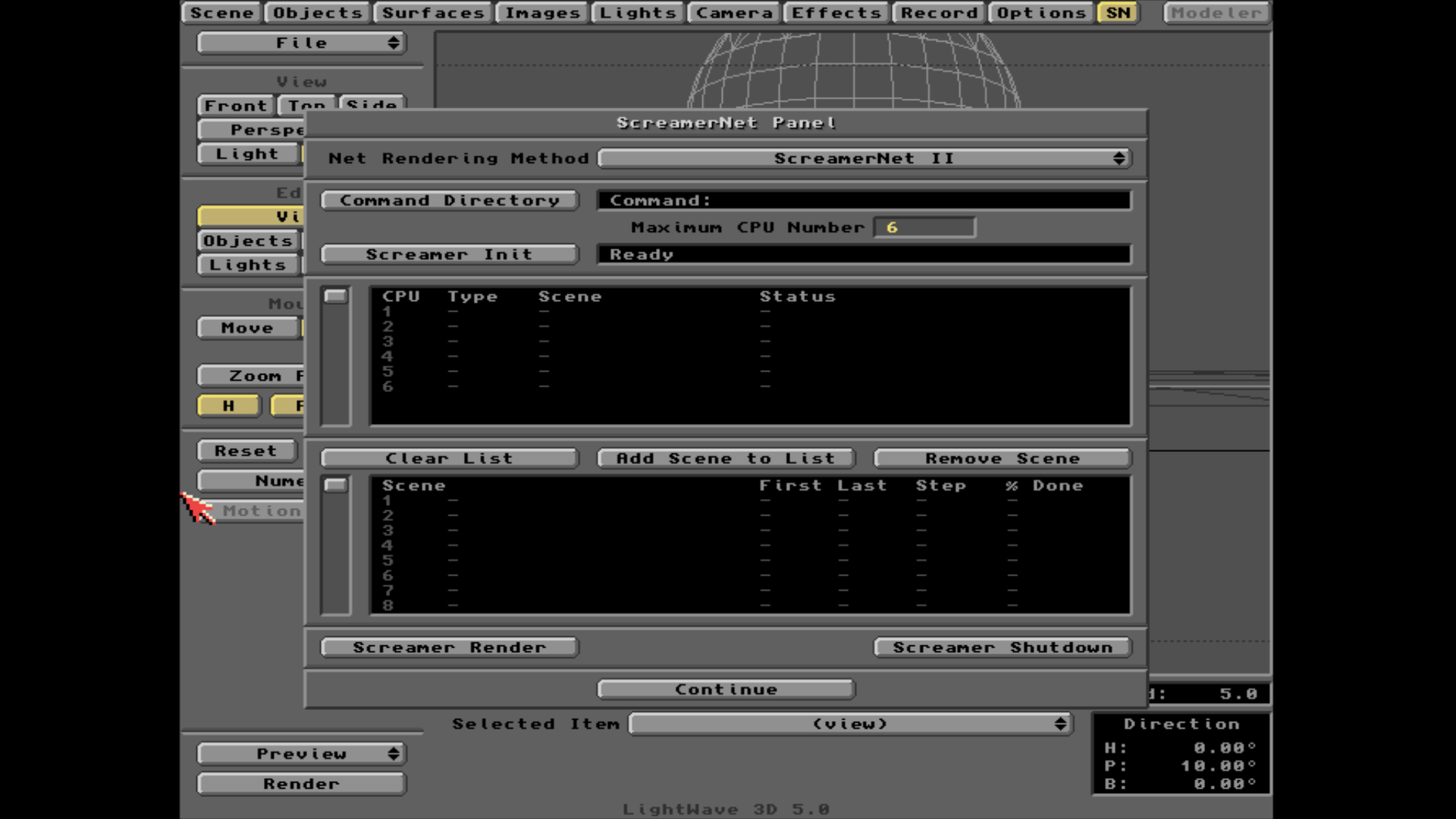Select the Front view button

235,106
